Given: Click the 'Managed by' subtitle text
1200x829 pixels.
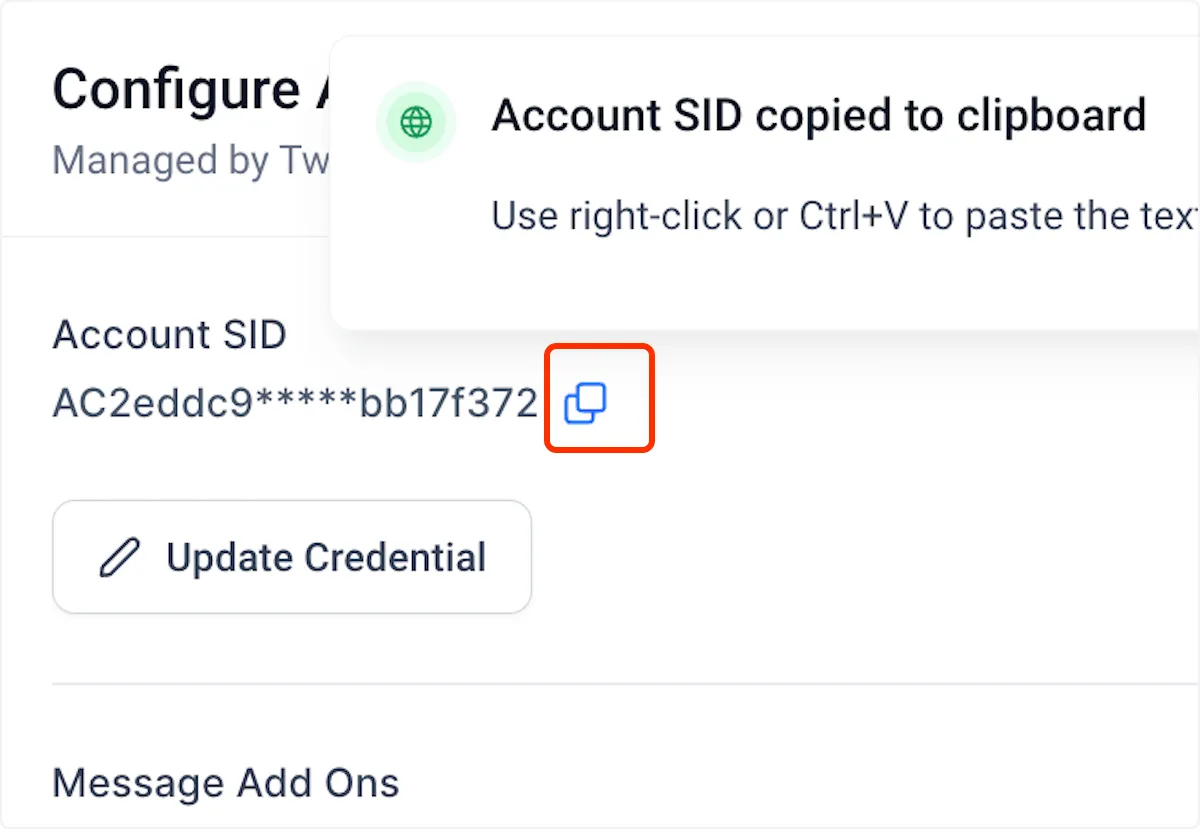Looking at the screenshot, I should tap(190, 160).
